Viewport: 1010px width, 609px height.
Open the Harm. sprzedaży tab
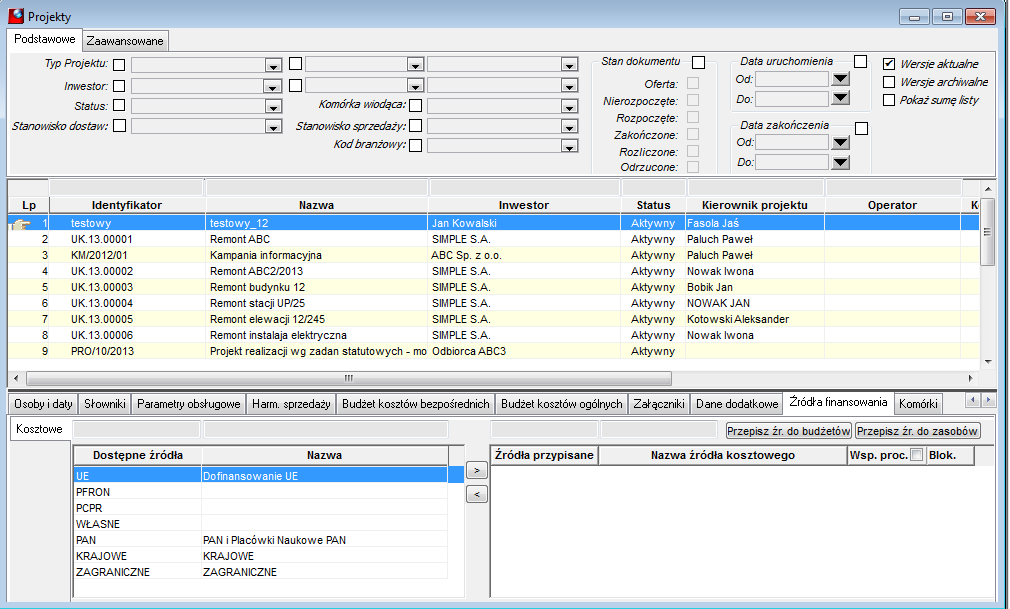[291, 404]
